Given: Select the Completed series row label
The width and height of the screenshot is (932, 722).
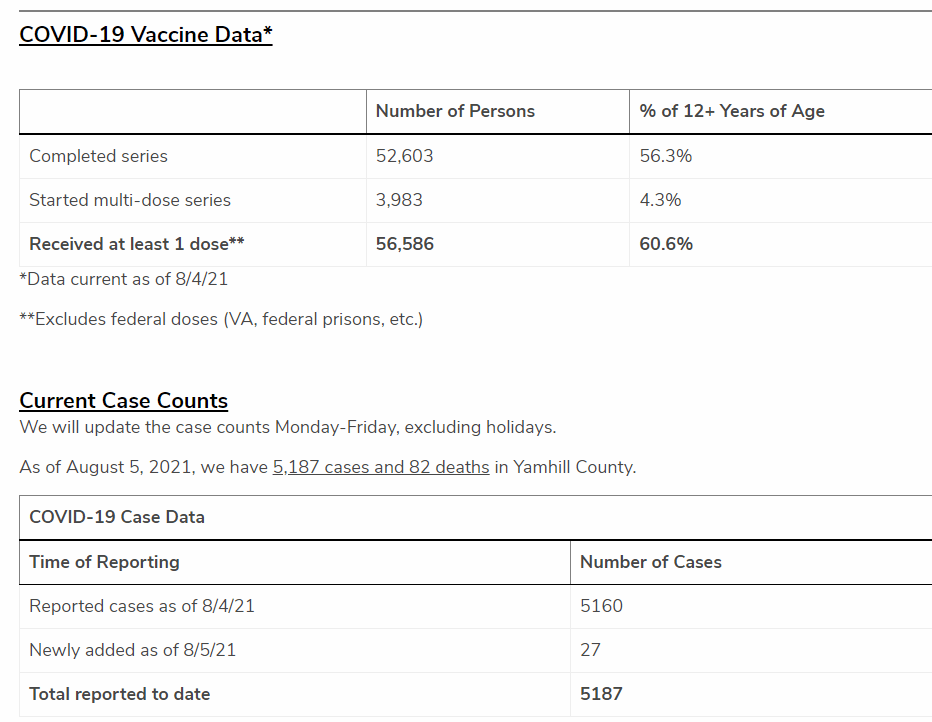Looking at the screenshot, I should pos(98,156).
